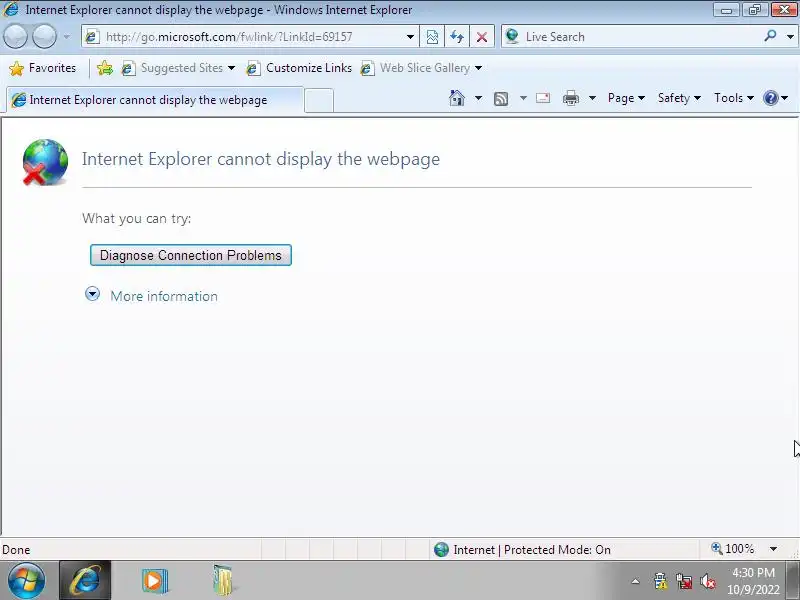The width and height of the screenshot is (800, 600).
Task: Open the recent pages dropdown arrow
Action: pos(67,37)
